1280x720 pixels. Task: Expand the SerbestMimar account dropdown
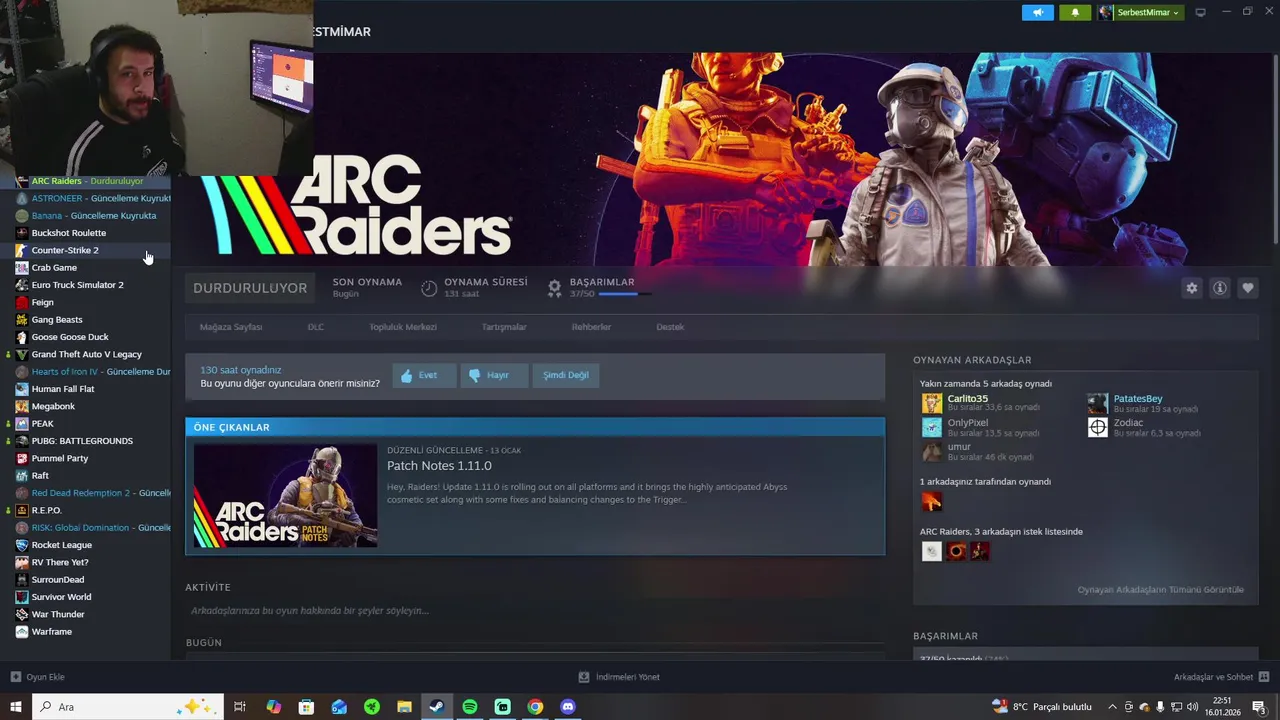pos(1140,12)
